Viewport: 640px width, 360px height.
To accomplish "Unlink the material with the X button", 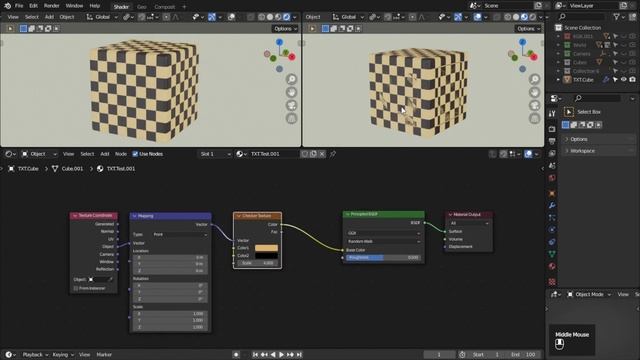I will pyautogui.click(x=322, y=154).
